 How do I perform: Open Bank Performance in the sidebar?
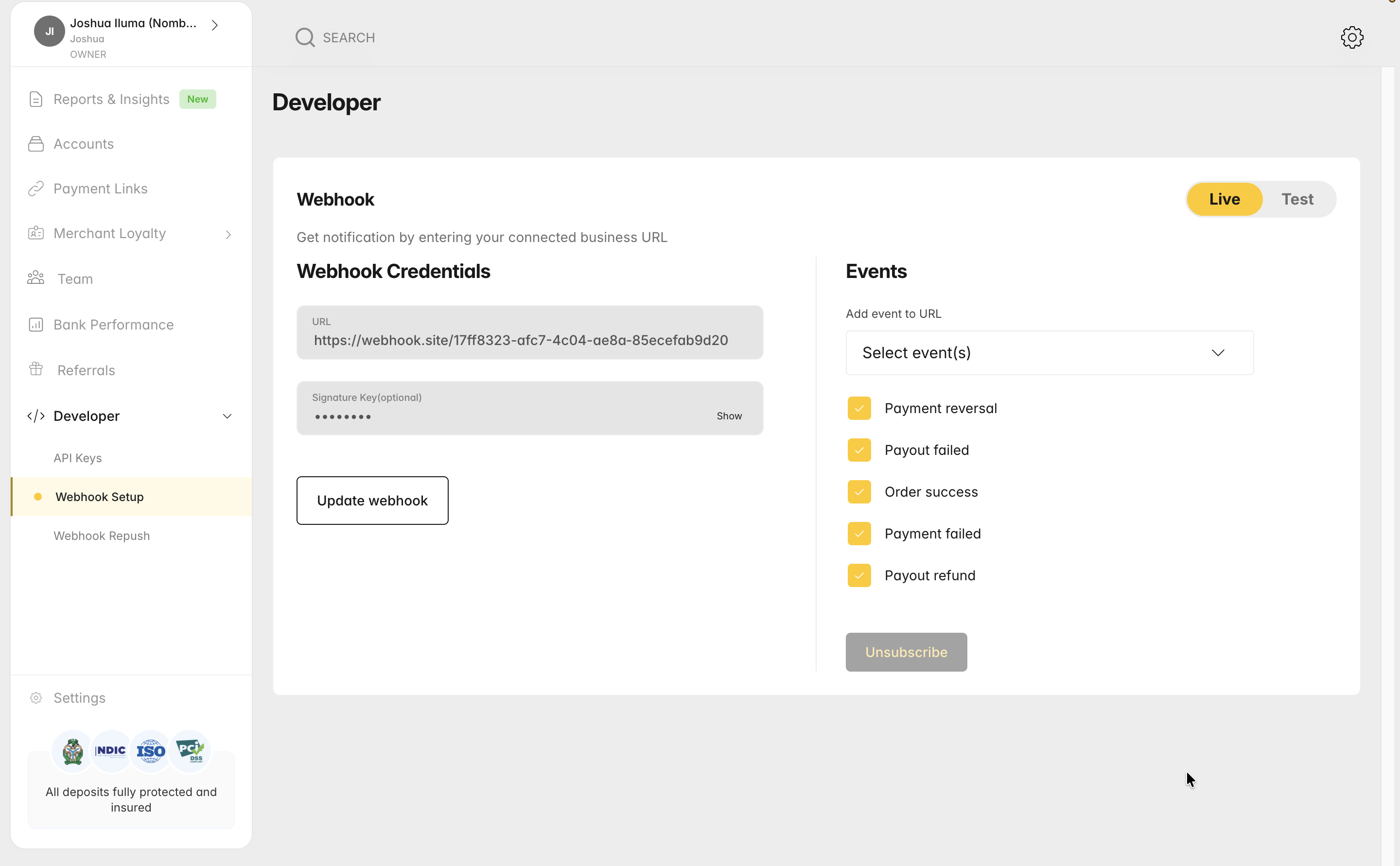(113, 325)
